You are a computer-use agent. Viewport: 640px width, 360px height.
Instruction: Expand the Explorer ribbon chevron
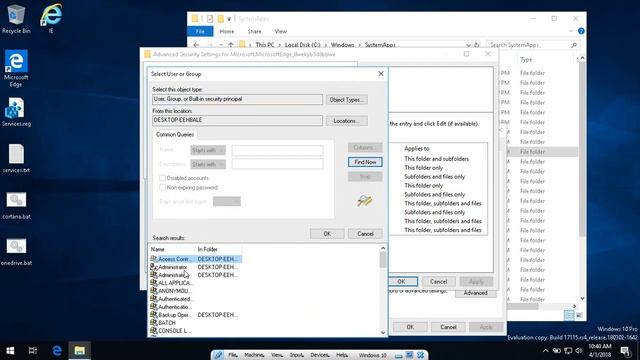pos(571,31)
